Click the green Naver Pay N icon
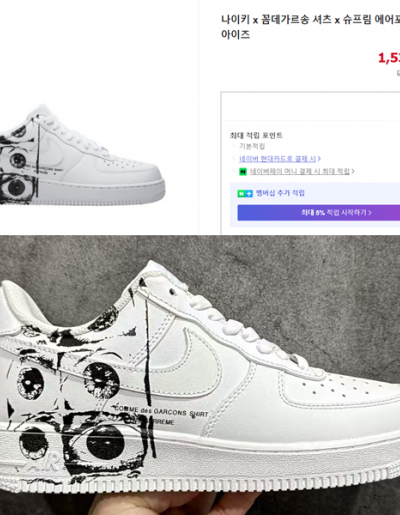This screenshot has width=400, height=515. point(243,172)
